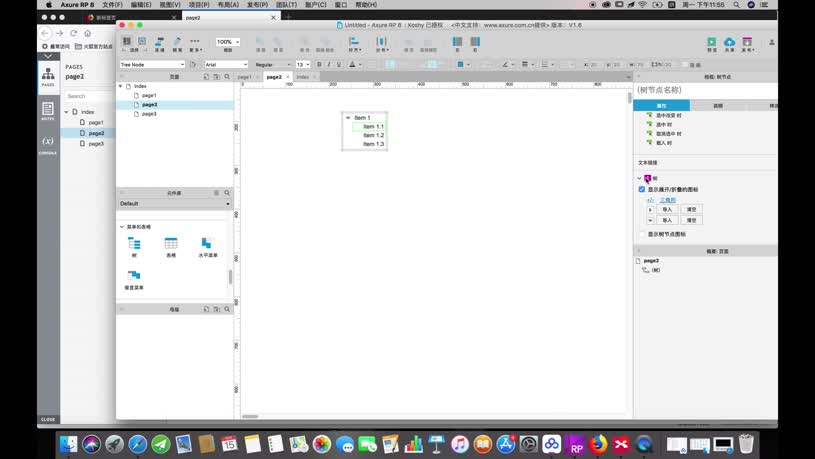Image resolution: width=815 pixels, height=459 pixels.
Task: Click the Distribute toolbar icon
Action: click(x=382, y=42)
